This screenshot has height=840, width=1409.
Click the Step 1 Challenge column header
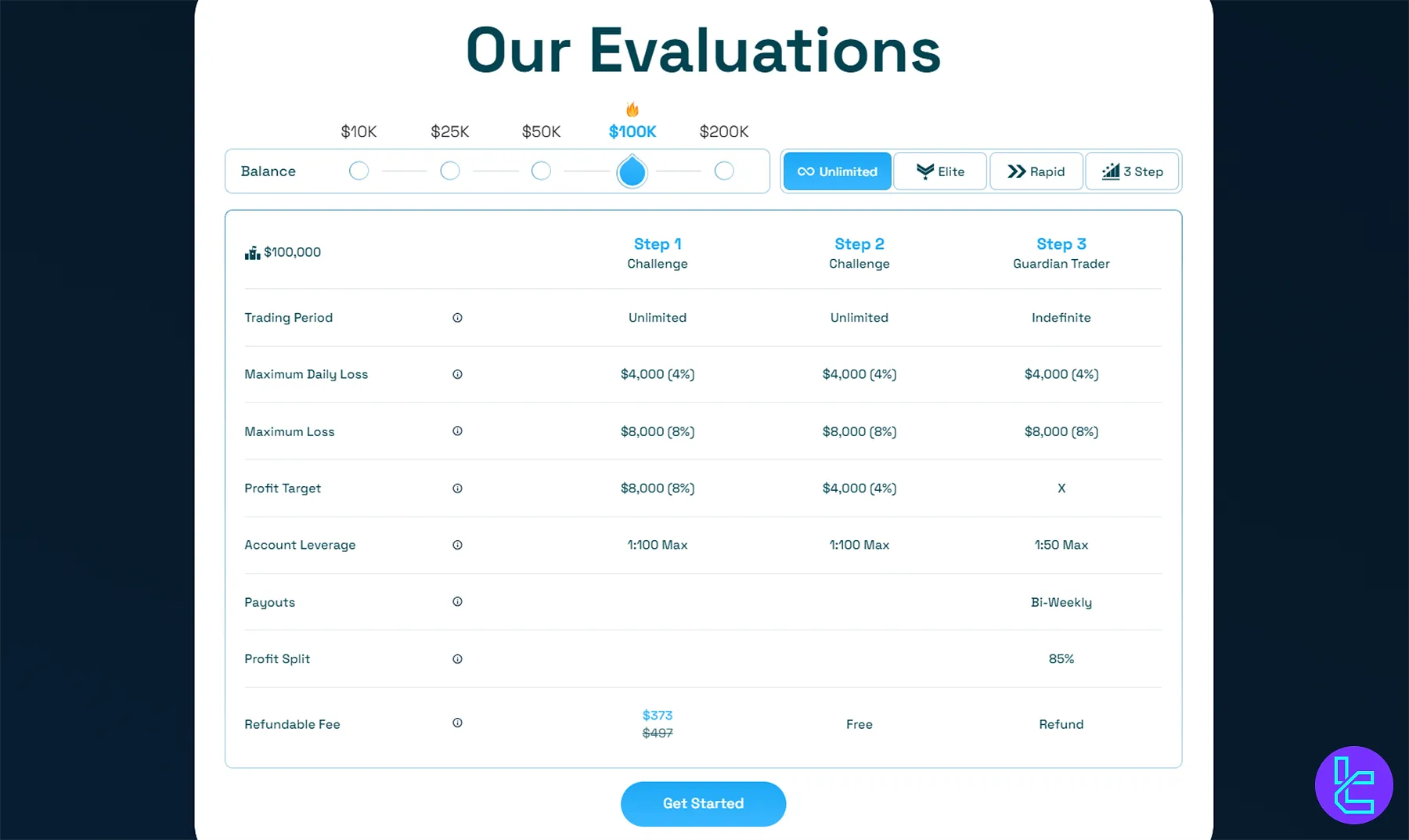(658, 253)
